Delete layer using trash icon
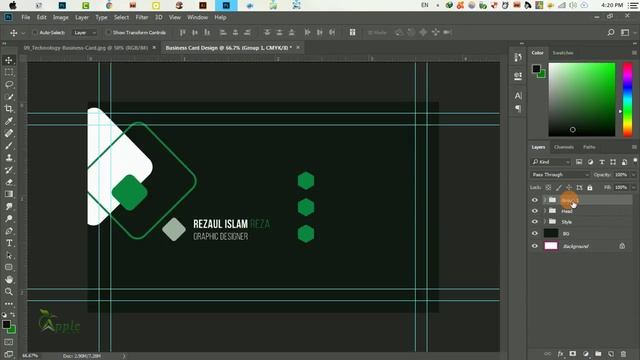 (x=623, y=353)
